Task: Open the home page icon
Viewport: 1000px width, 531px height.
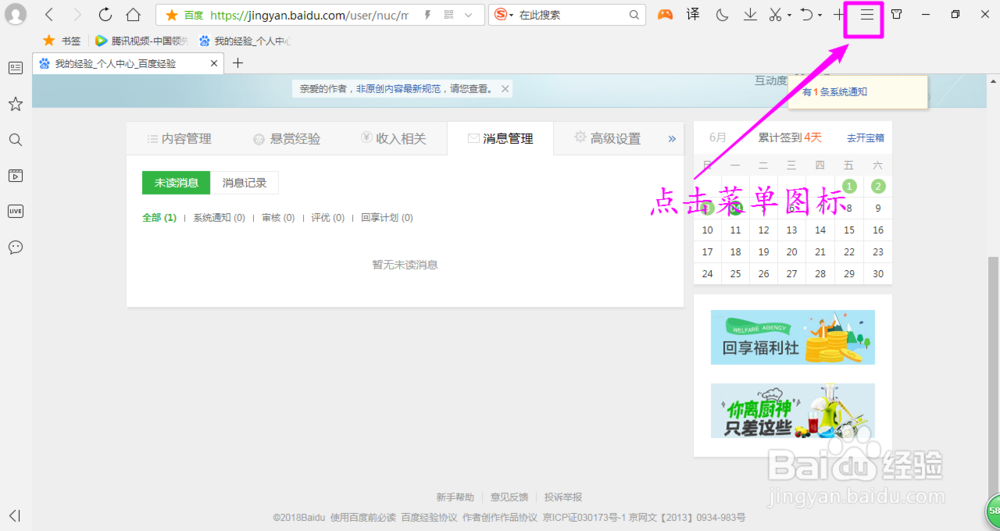Action: 133,15
